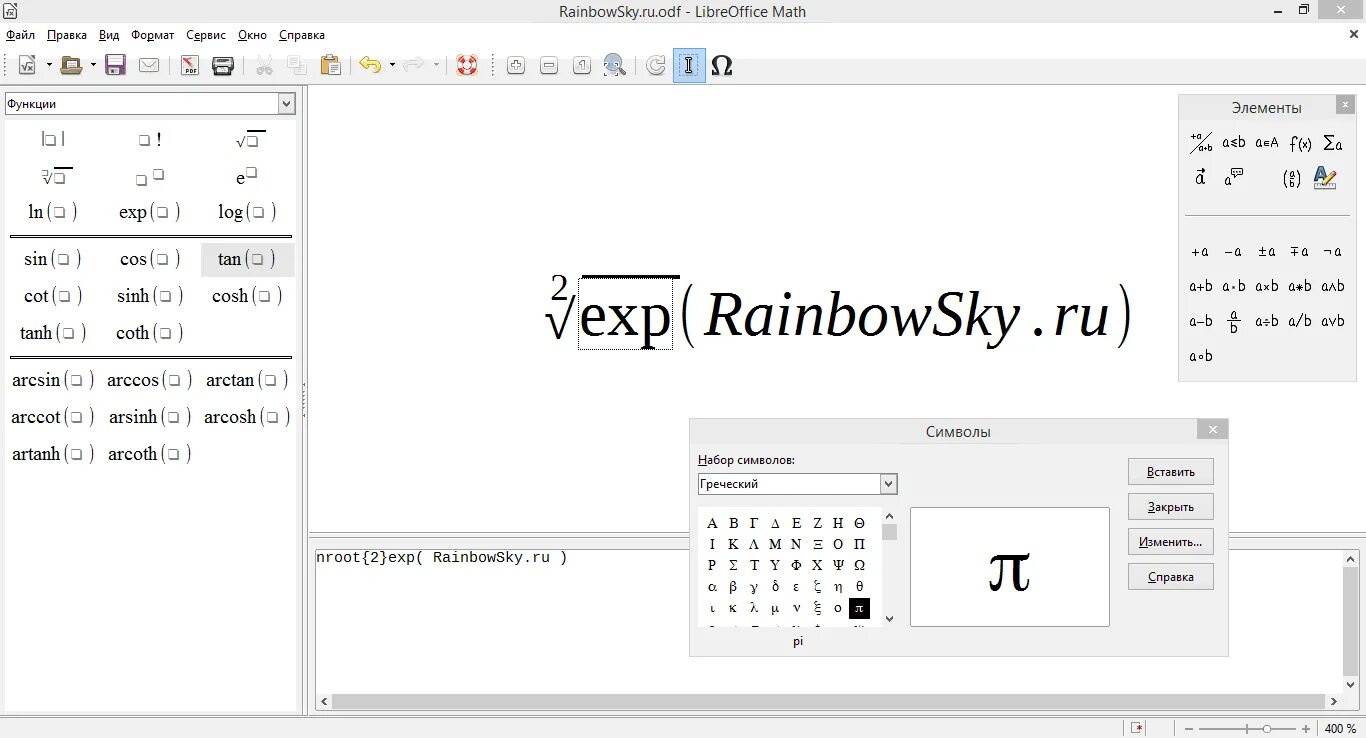The image size is (1366, 738).
Task: Open the Греческий symbol set dropdown
Action: [x=888, y=484]
